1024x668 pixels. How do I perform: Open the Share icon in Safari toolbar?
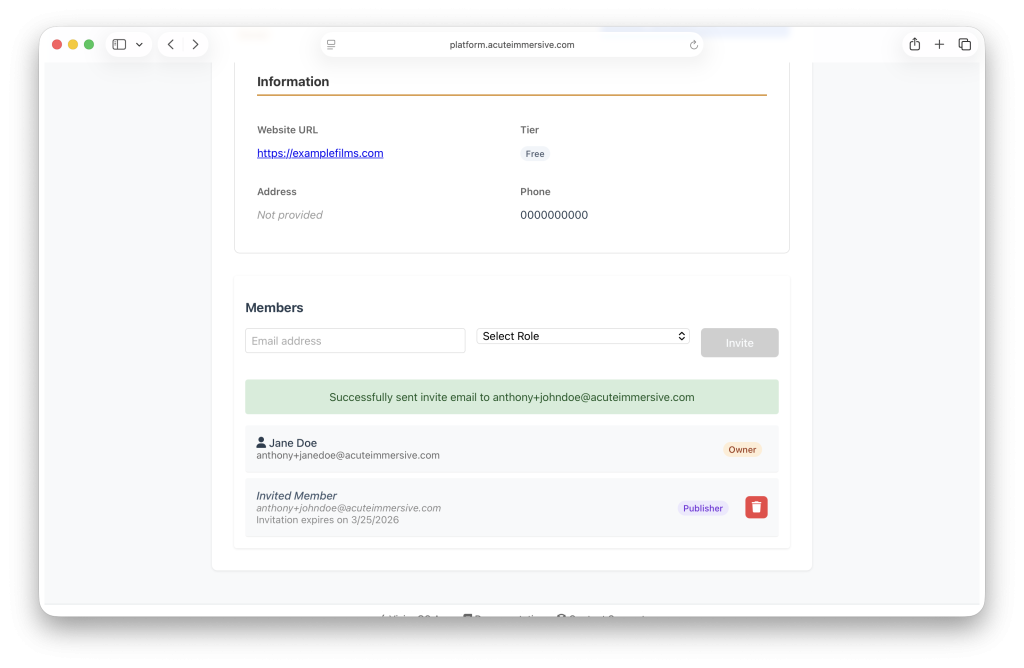coord(914,45)
